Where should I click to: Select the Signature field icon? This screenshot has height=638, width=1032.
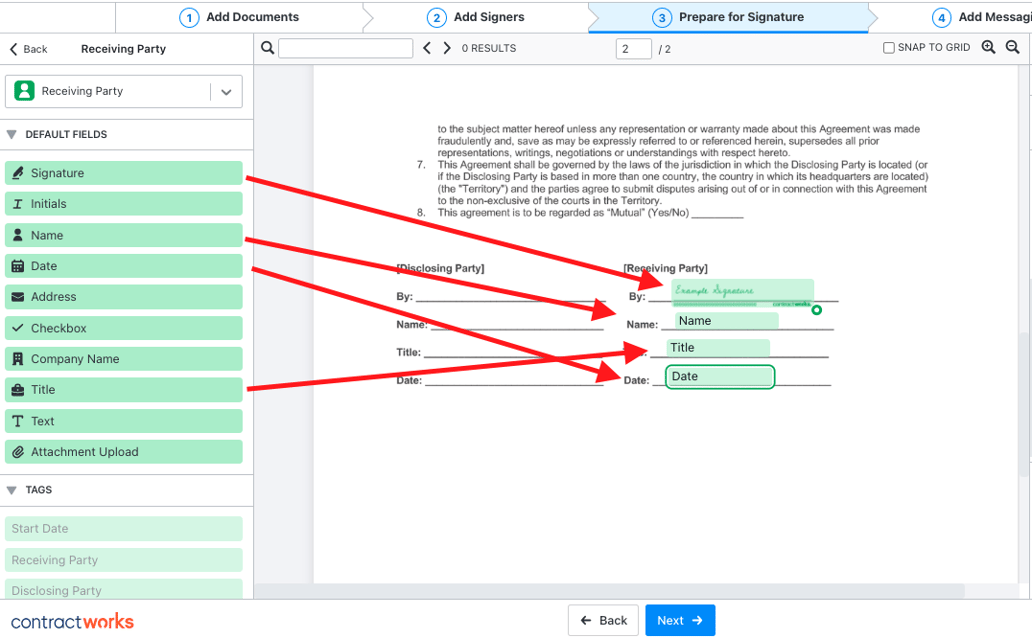point(17,172)
